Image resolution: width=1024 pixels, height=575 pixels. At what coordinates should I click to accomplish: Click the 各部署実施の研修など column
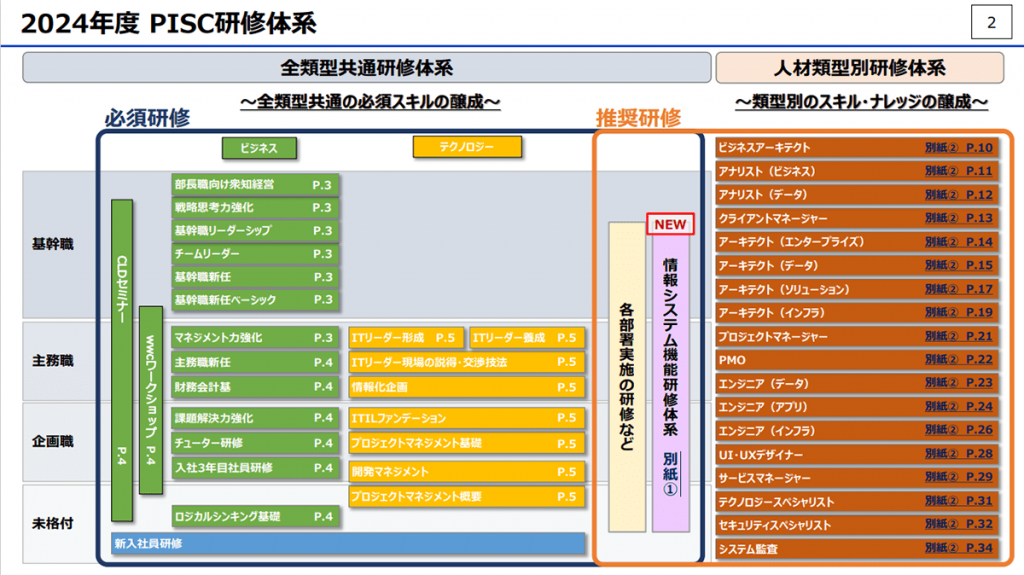pos(627,377)
